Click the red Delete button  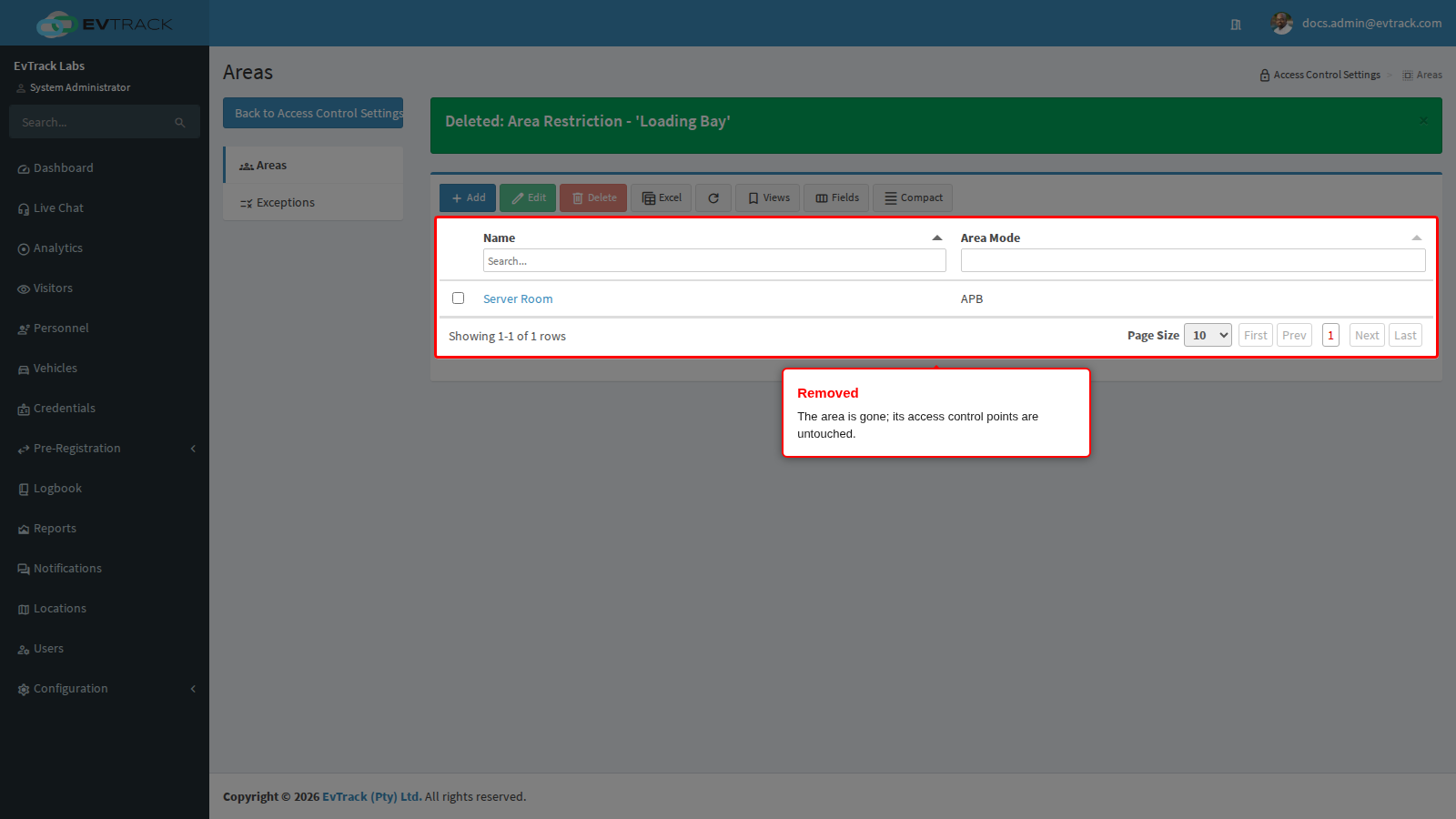[593, 198]
